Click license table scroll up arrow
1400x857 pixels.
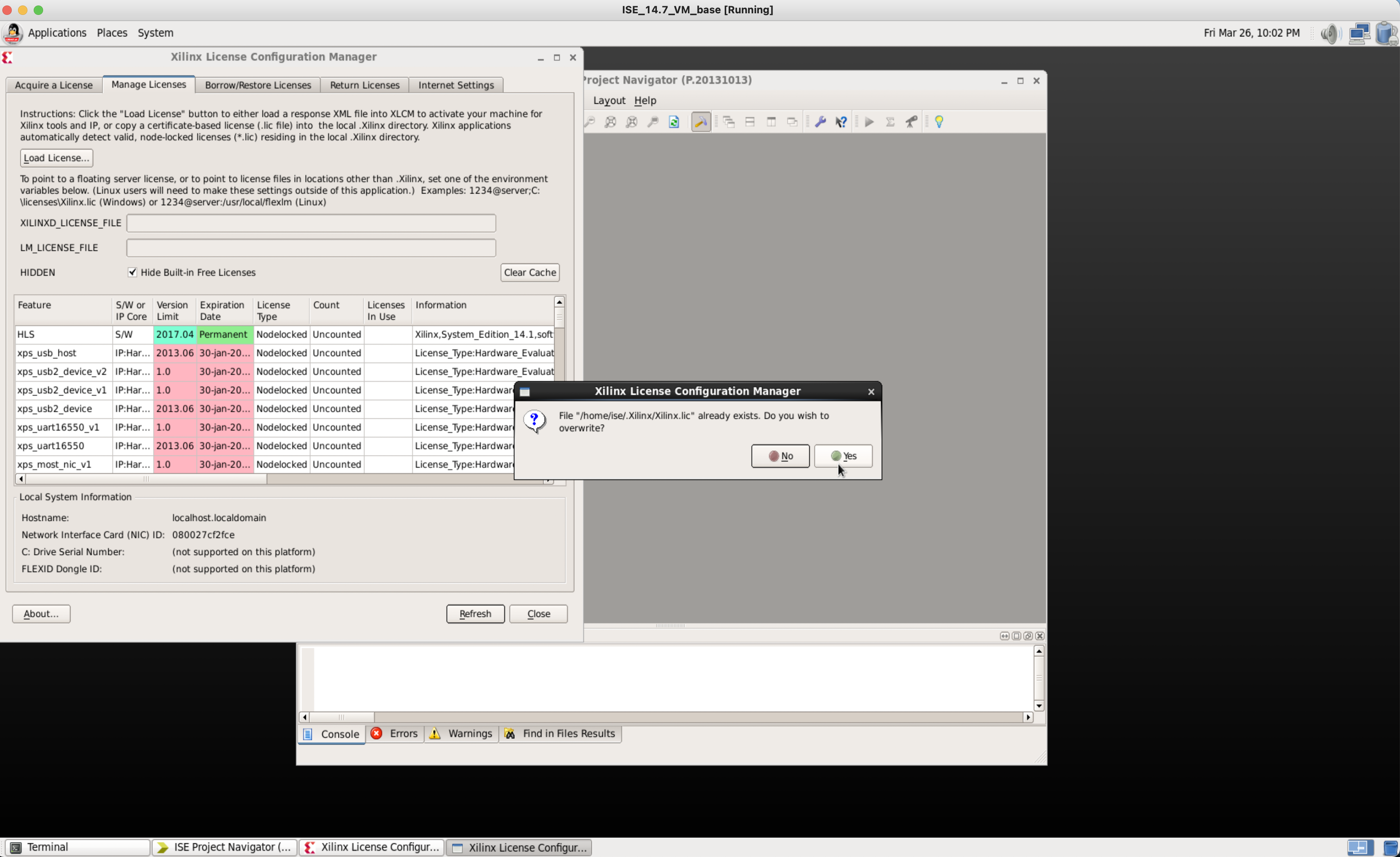tap(559, 302)
